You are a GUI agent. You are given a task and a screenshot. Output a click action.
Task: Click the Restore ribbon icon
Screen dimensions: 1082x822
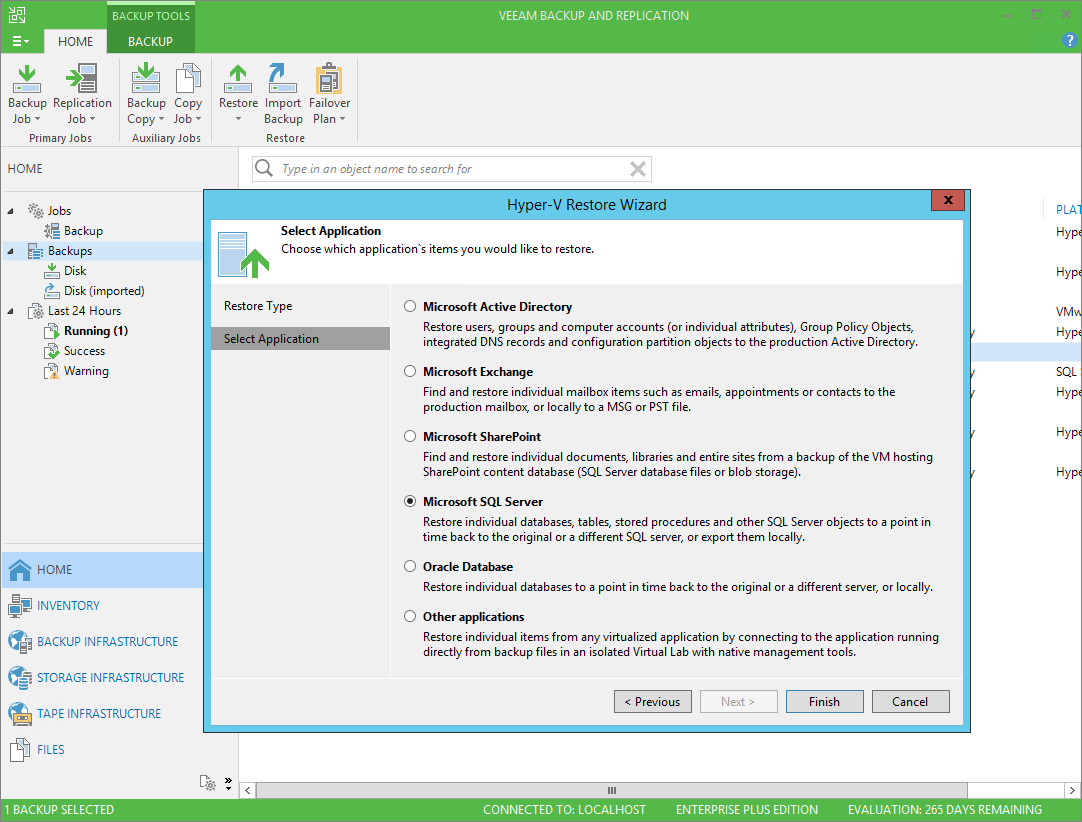tap(238, 79)
